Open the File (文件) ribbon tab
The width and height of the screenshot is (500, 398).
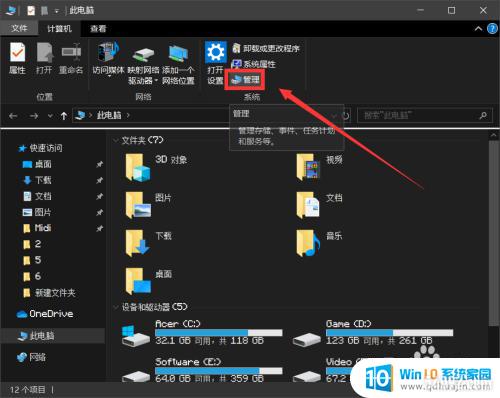coord(19,29)
